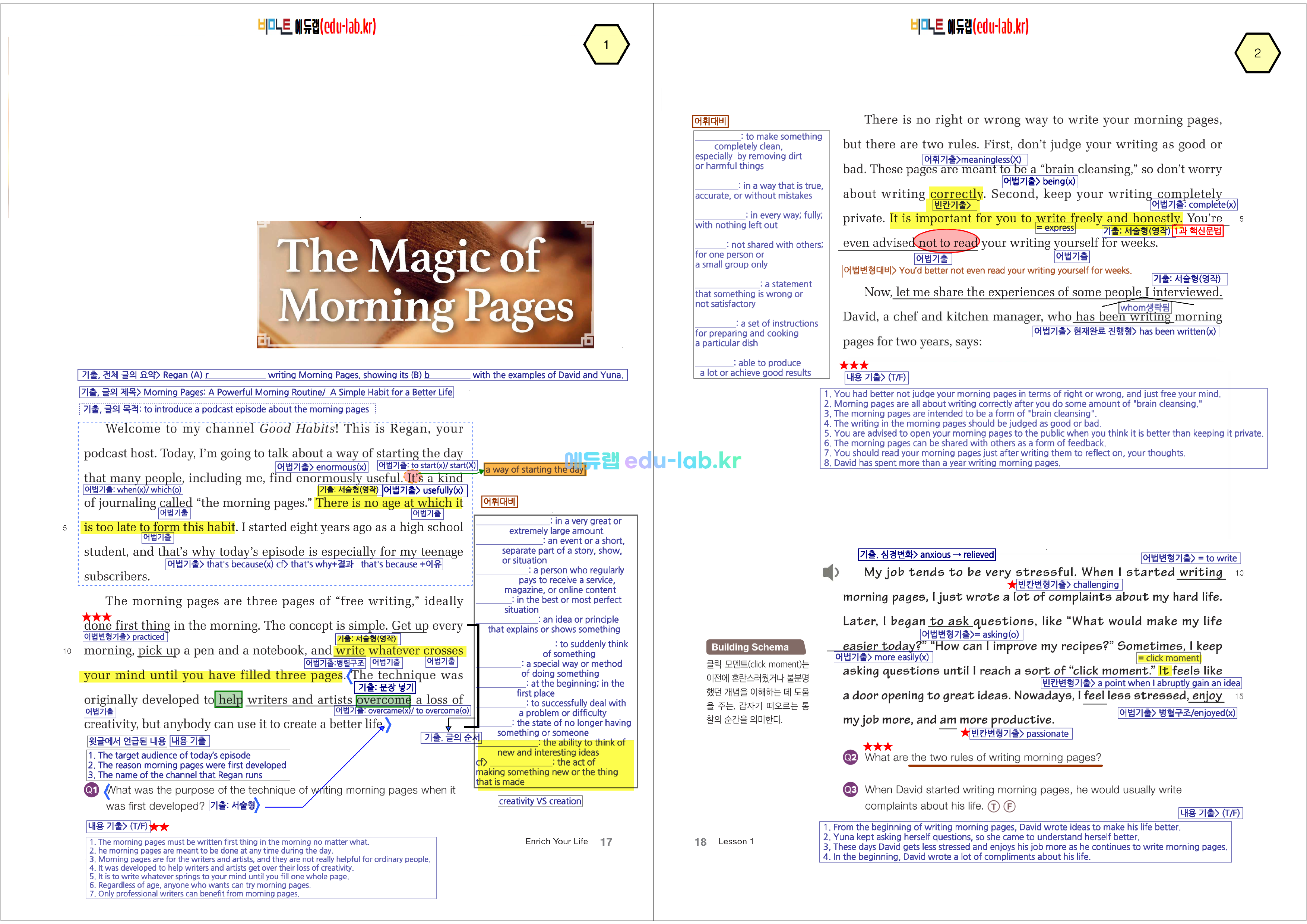Click the purple Q3 question badge

coord(850,789)
